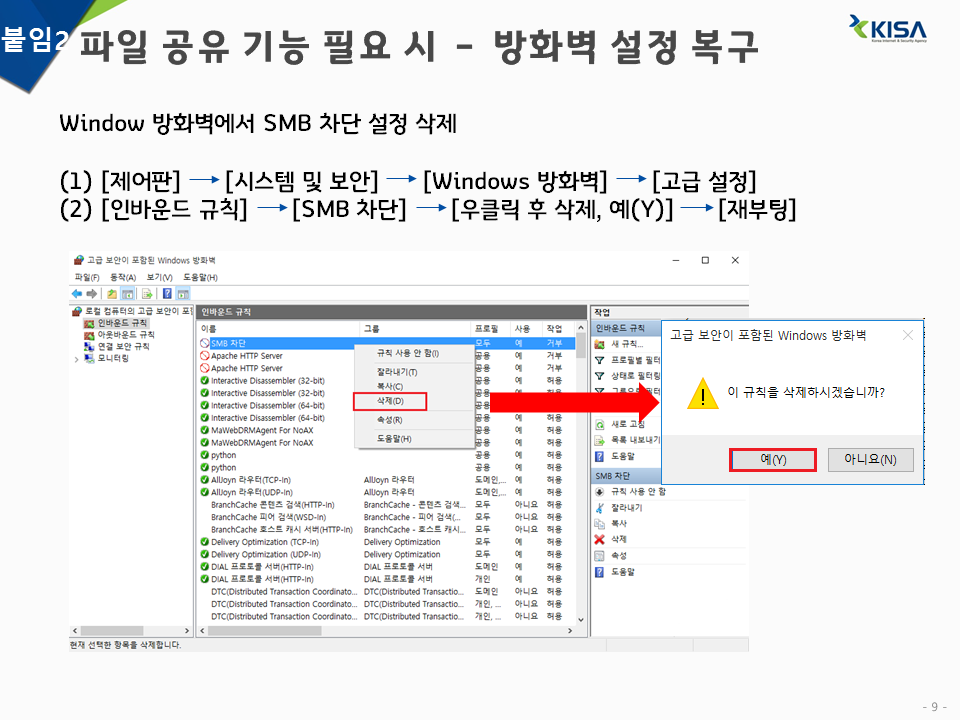Click the right arrow of the rules list horizontal scrollbar
960x720 pixels.
coord(570,631)
